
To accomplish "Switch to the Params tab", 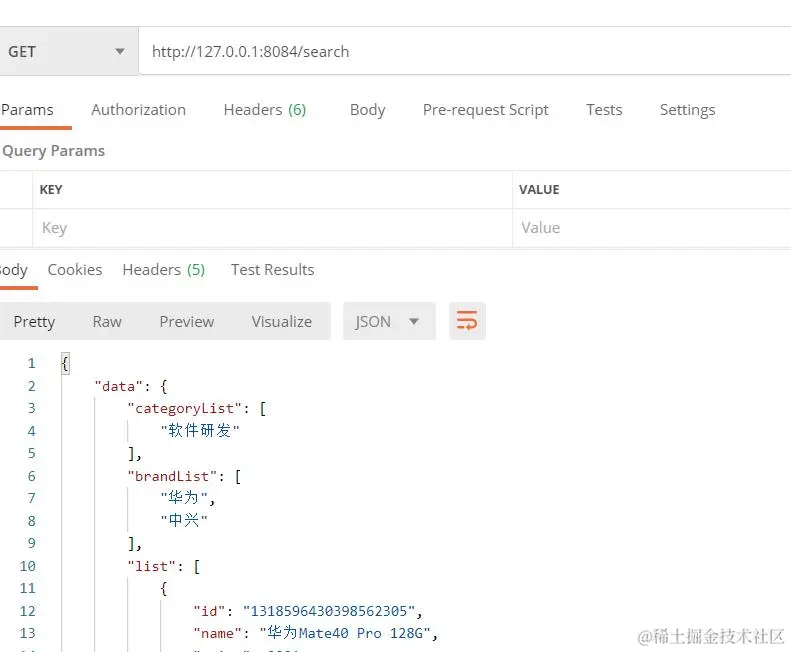I will (x=27, y=110).
